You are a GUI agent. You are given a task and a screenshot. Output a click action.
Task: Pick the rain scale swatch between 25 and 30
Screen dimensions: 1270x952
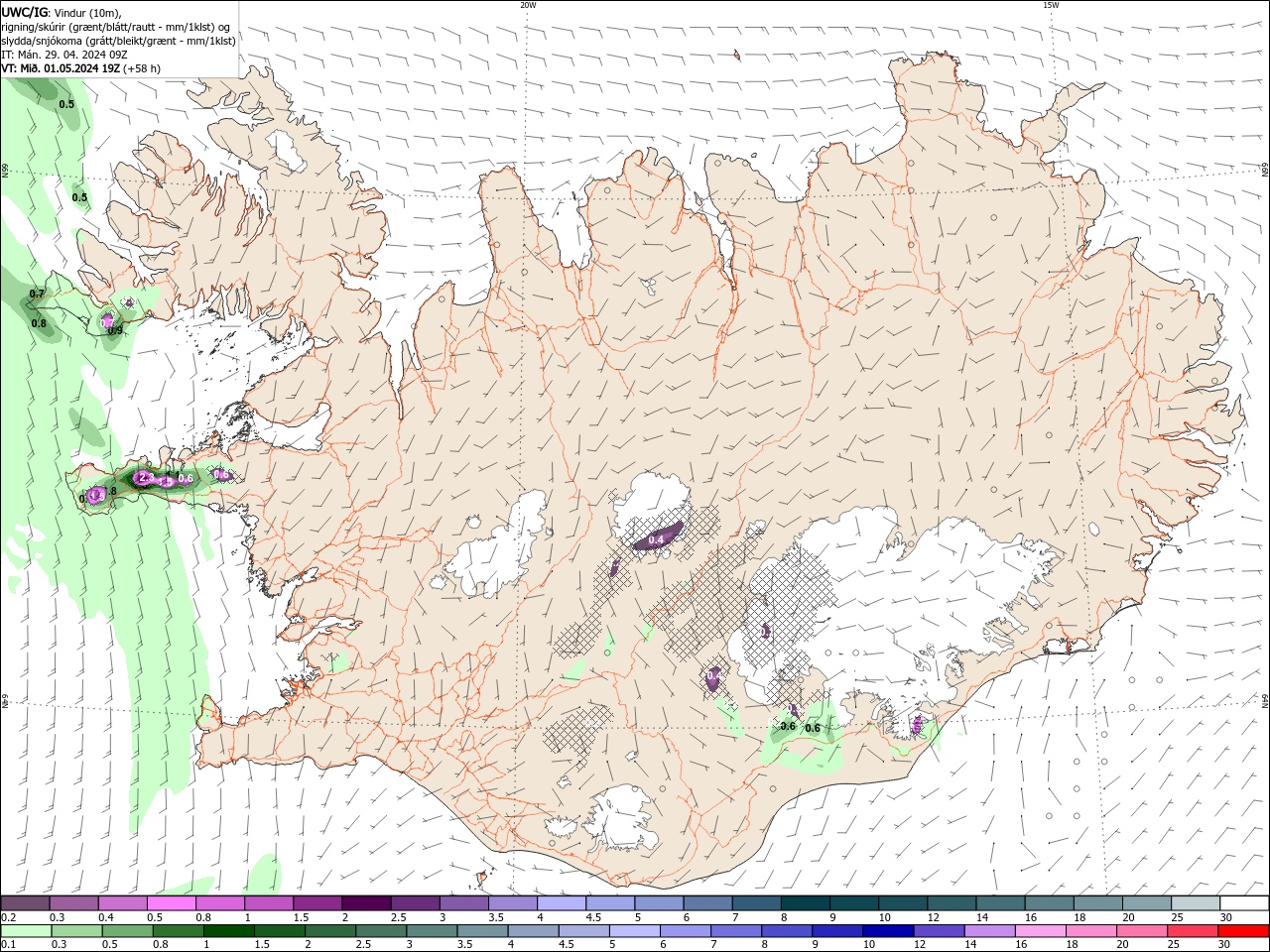click(1192, 931)
